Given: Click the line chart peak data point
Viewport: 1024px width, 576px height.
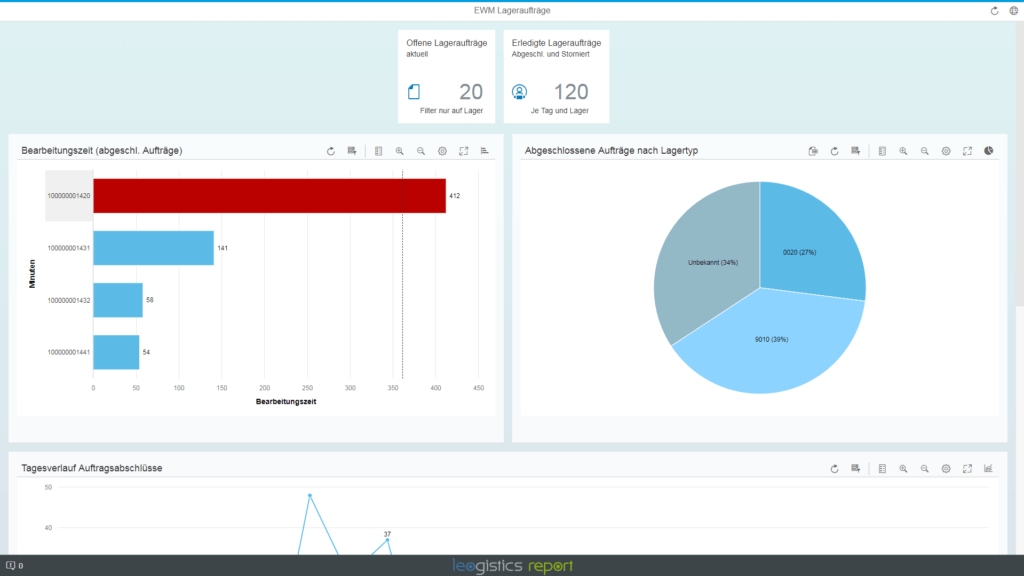Looking at the screenshot, I should 310,496.
